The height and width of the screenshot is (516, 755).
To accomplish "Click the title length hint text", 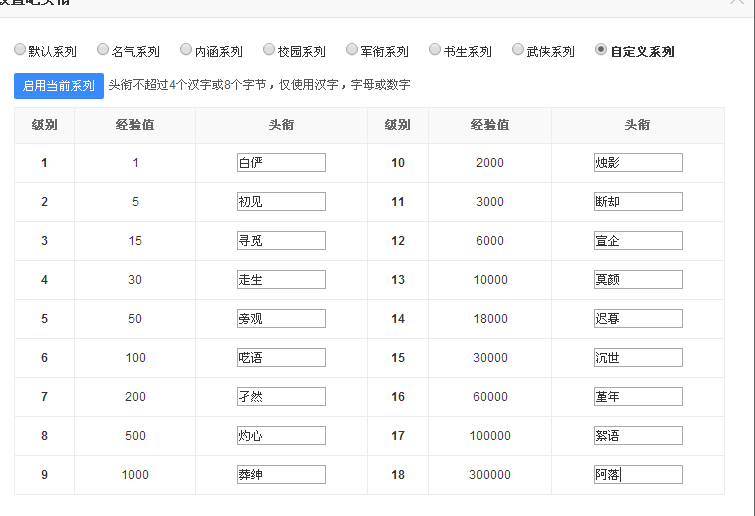I will 259,85.
